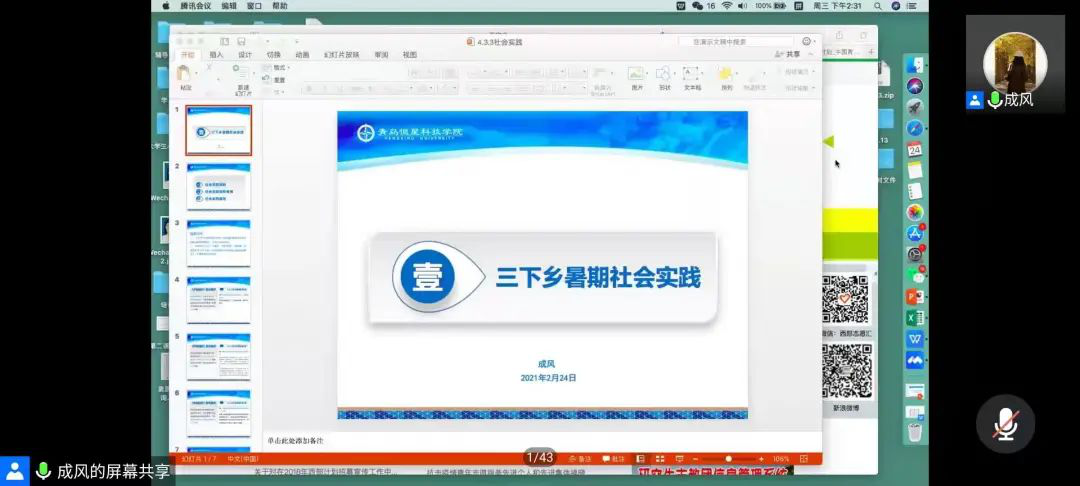Open Excel from the Dock
The image size is (1080, 486).
(914, 318)
